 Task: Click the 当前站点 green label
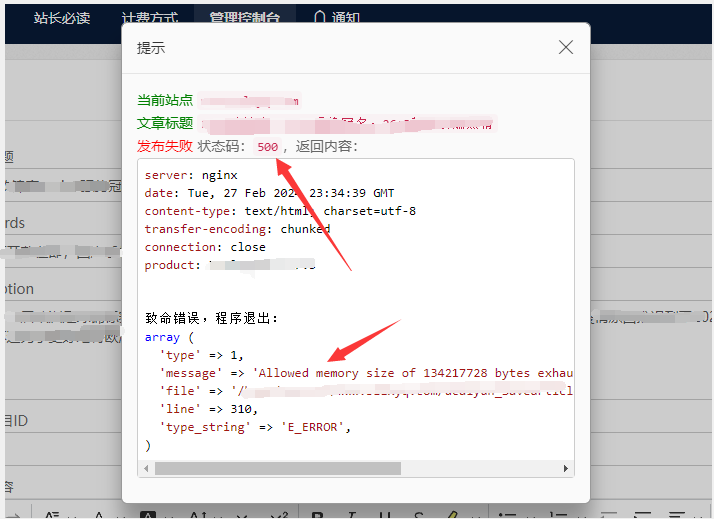pyautogui.click(x=165, y=100)
